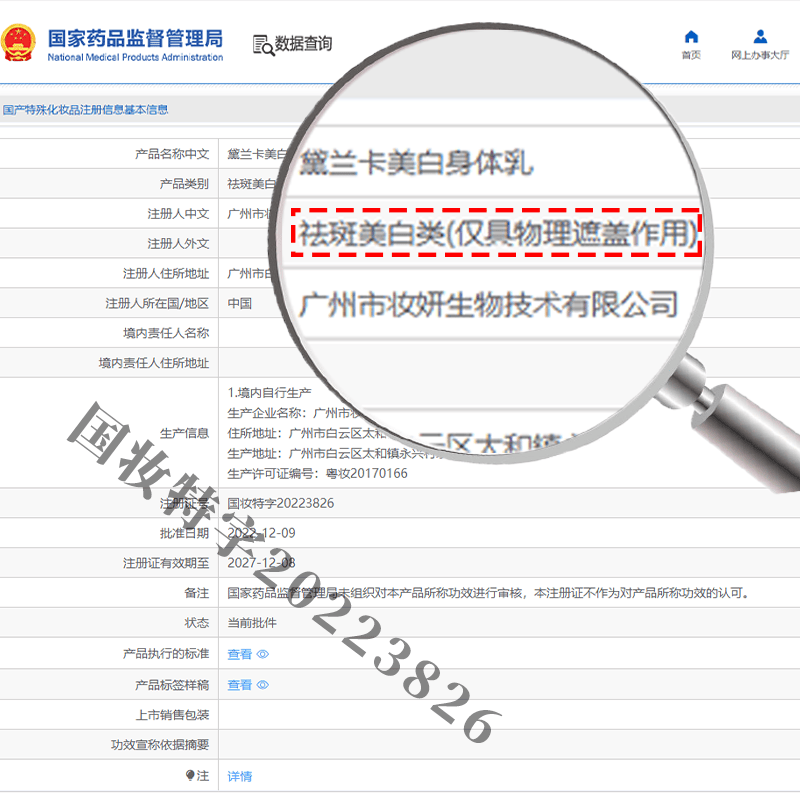Click the 产品类别 label
This screenshot has height=800, width=800.
click(184, 184)
